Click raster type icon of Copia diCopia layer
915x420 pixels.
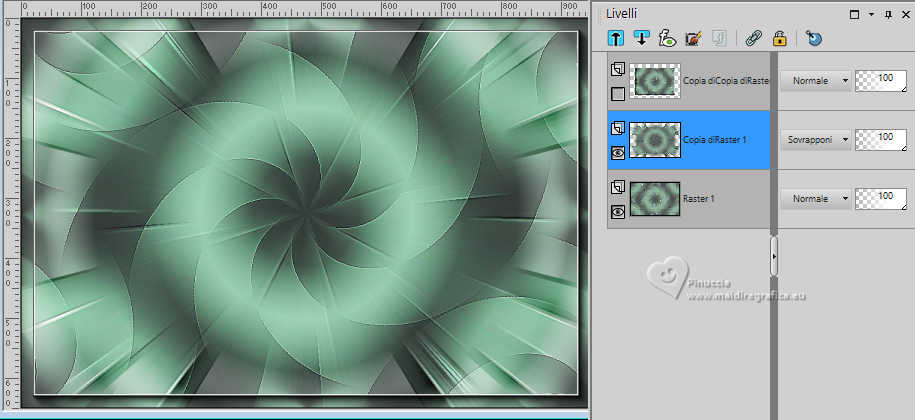tap(618, 69)
